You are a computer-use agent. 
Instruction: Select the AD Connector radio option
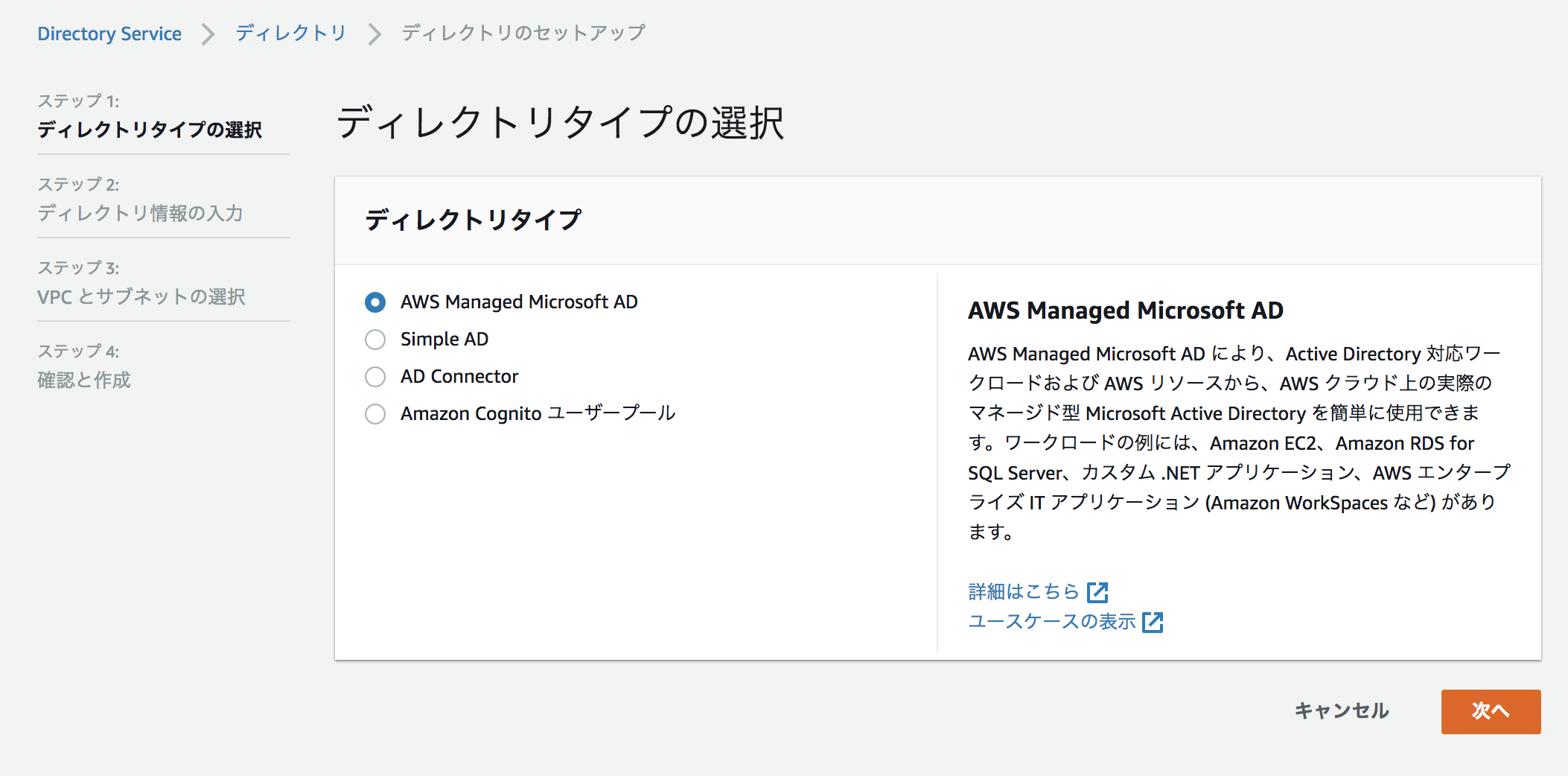375,377
